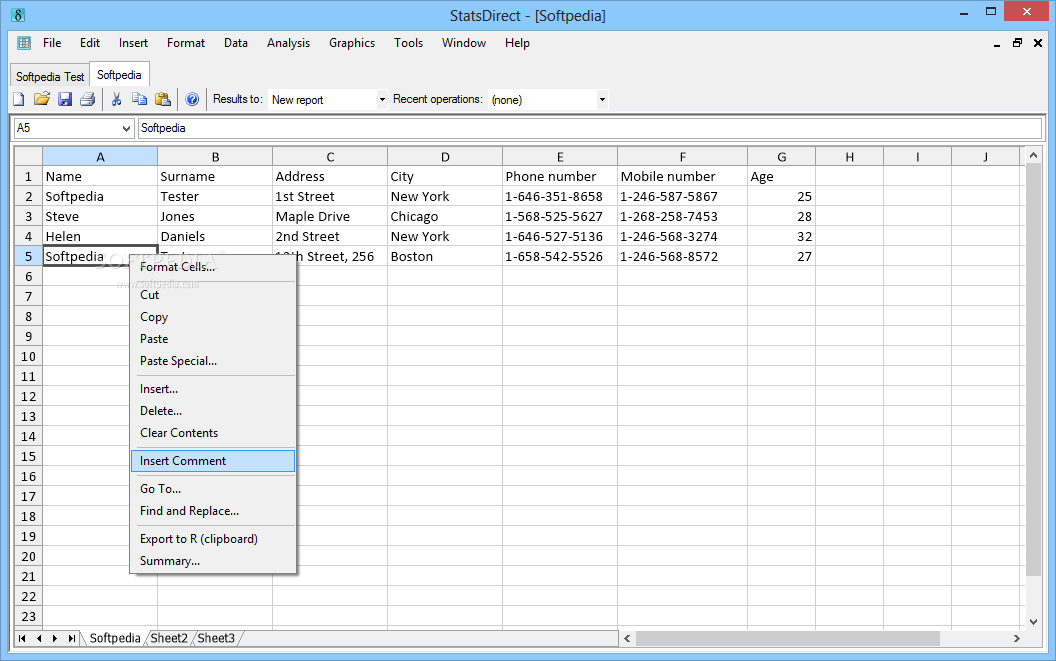Open the Tools menu
The width and height of the screenshot is (1056, 661).
[408, 43]
